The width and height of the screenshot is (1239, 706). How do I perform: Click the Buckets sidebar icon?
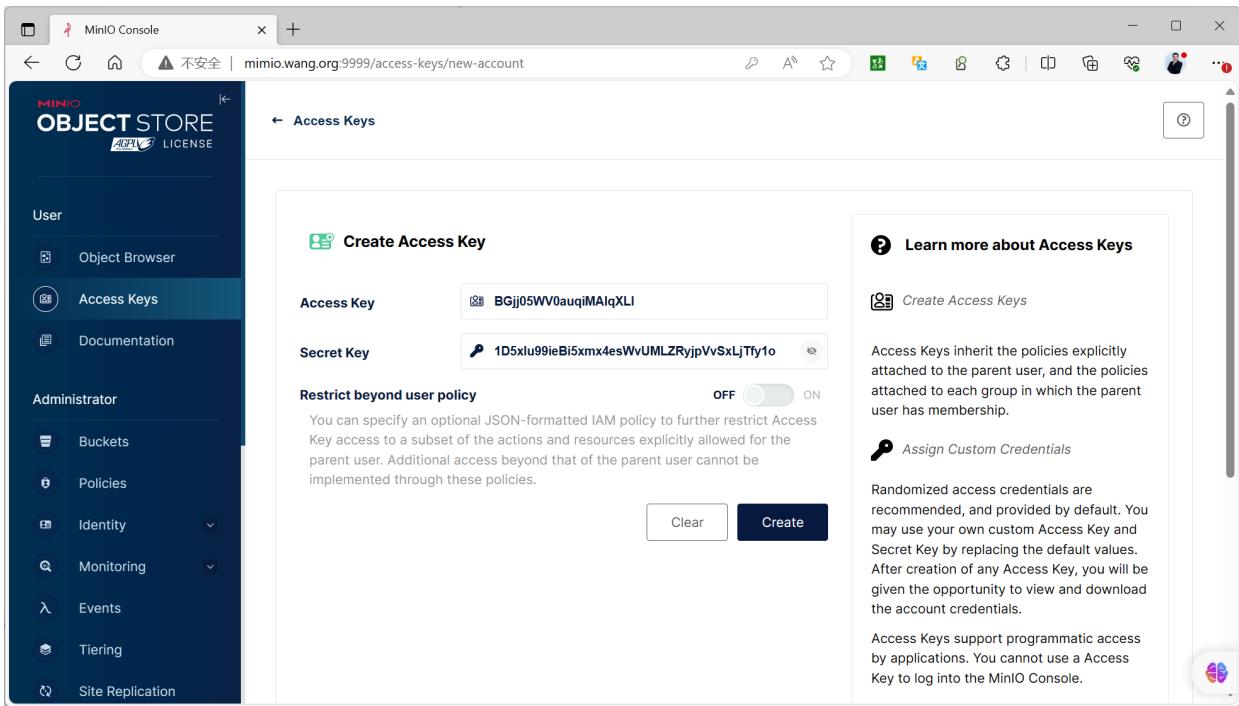[x=45, y=441]
